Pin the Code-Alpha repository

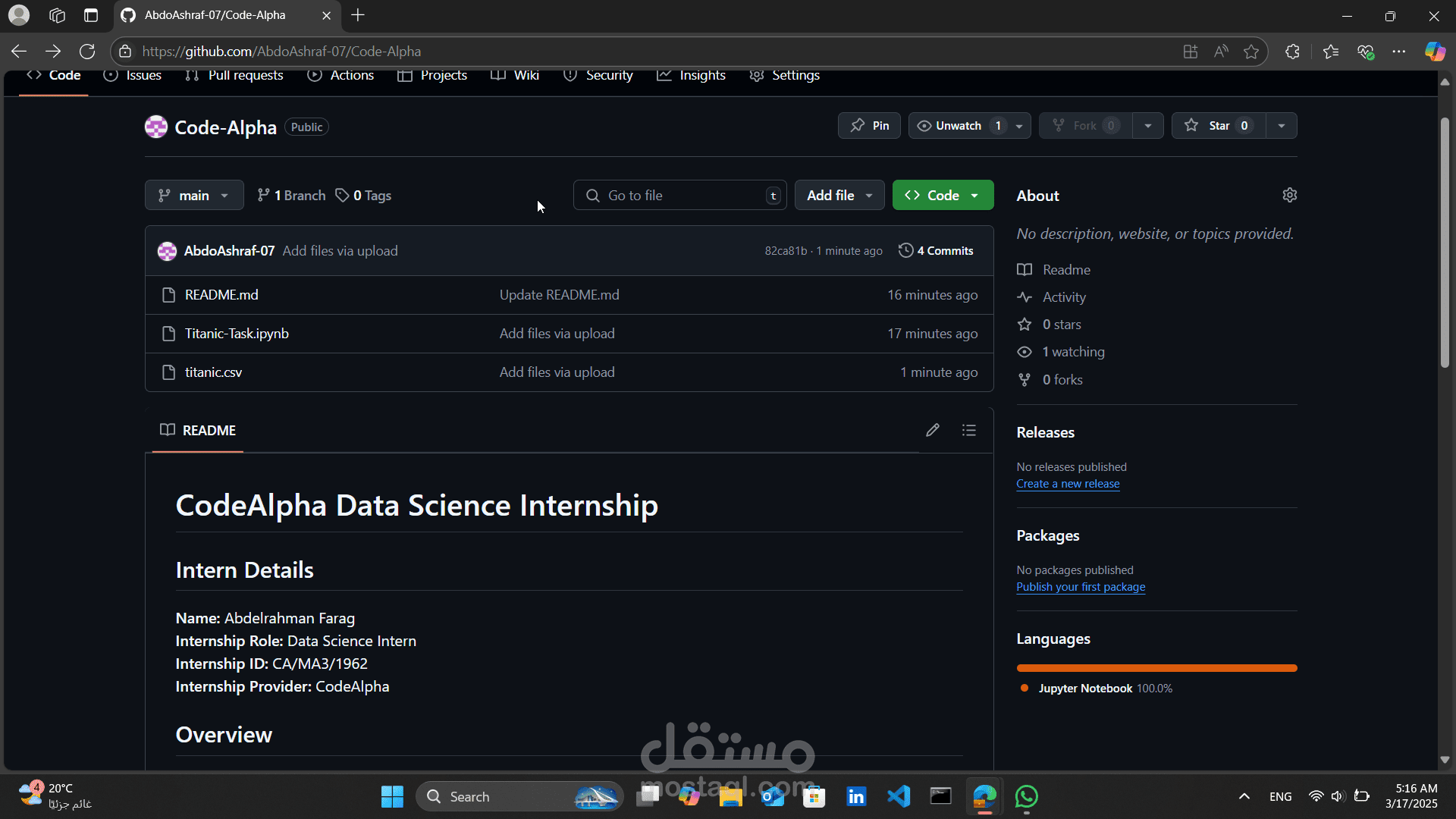(x=869, y=126)
